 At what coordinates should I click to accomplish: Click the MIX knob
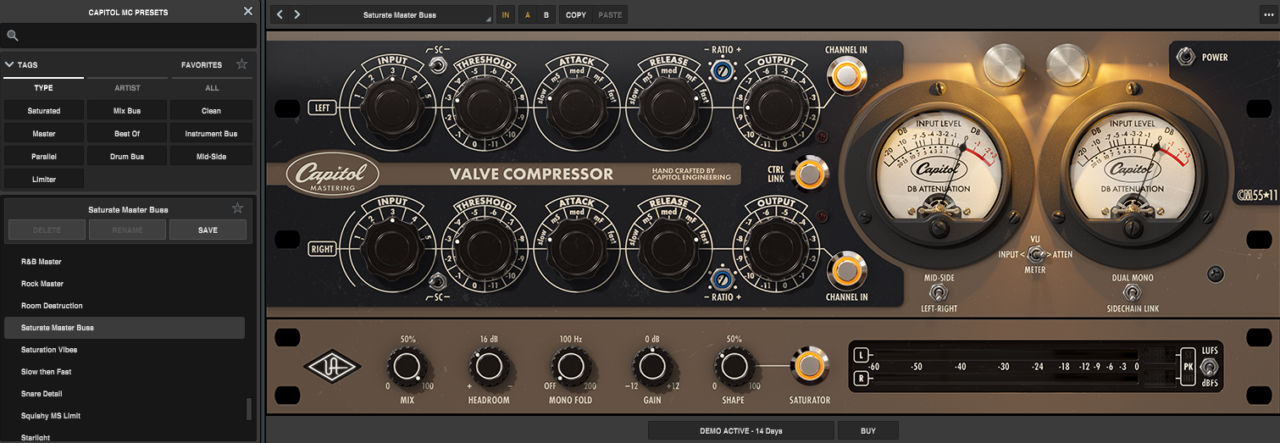coord(407,367)
